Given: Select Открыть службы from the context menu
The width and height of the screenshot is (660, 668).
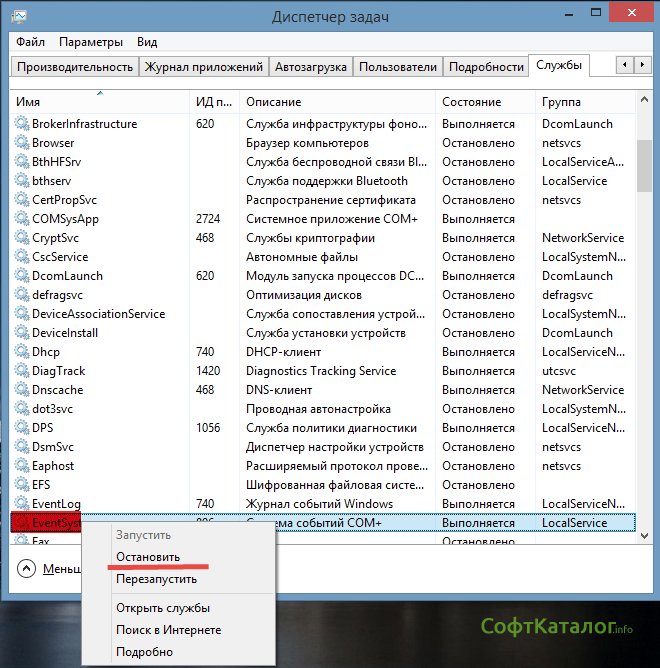Looking at the screenshot, I should point(163,608).
